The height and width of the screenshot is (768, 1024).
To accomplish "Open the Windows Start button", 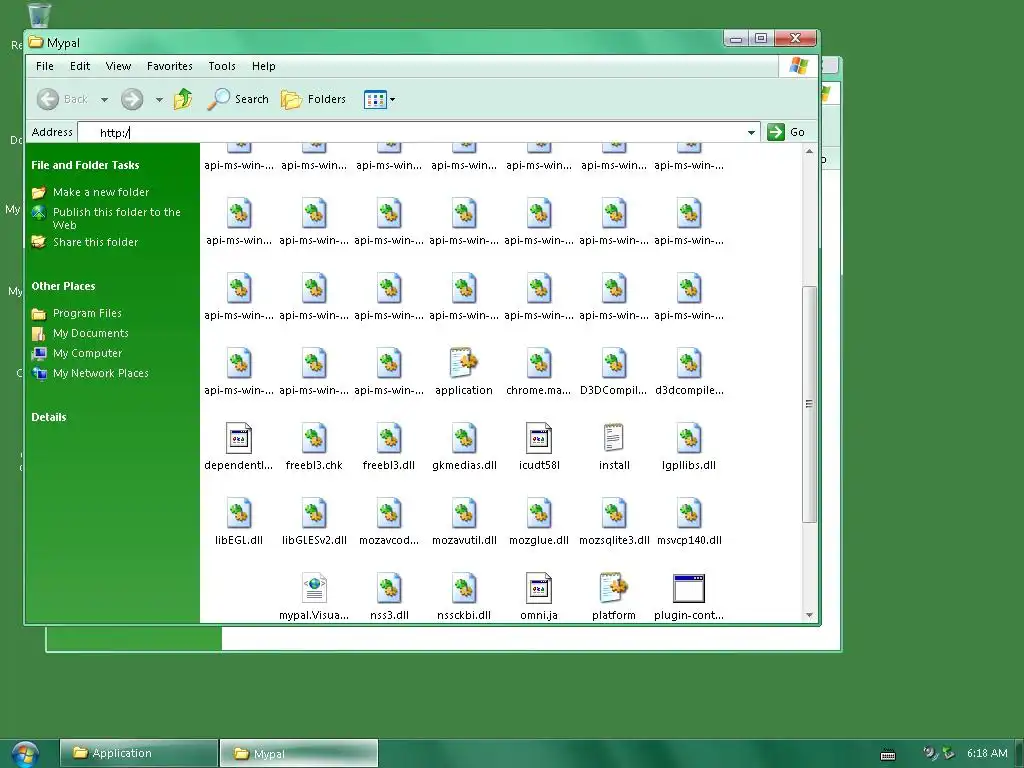I will 25,754.
